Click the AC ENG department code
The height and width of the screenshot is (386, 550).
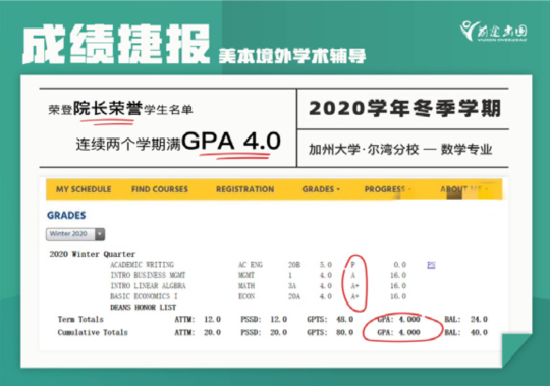[x=250, y=265]
